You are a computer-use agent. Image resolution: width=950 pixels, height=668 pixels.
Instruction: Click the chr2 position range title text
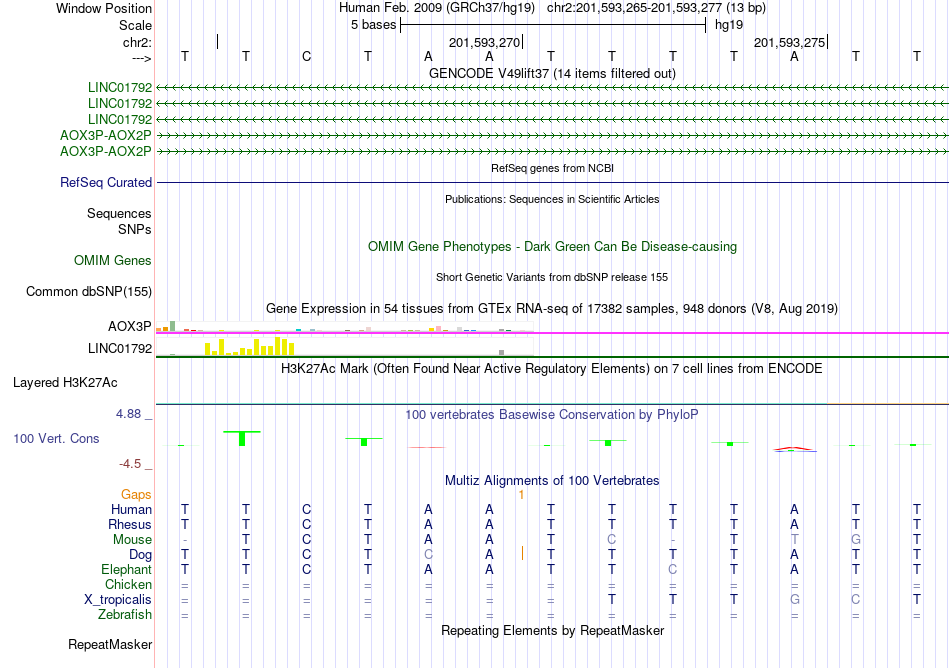click(x=656, y=8)
